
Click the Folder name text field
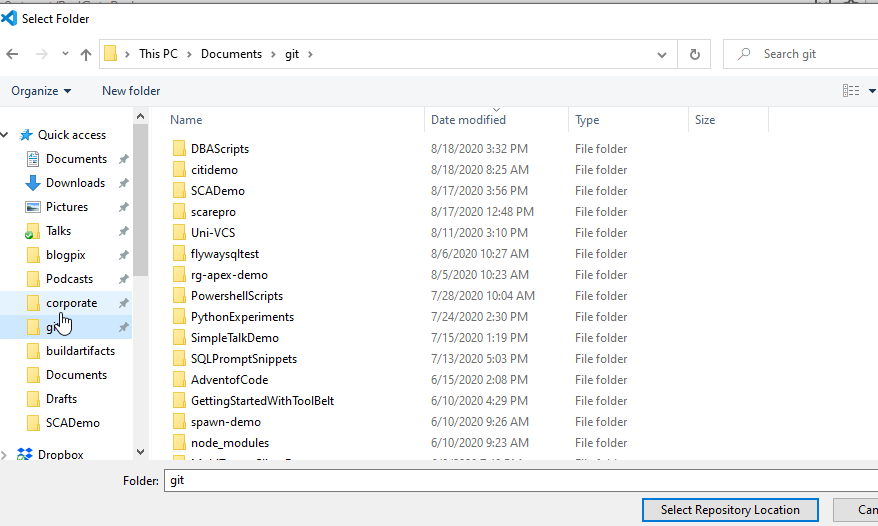click(521, 481)
